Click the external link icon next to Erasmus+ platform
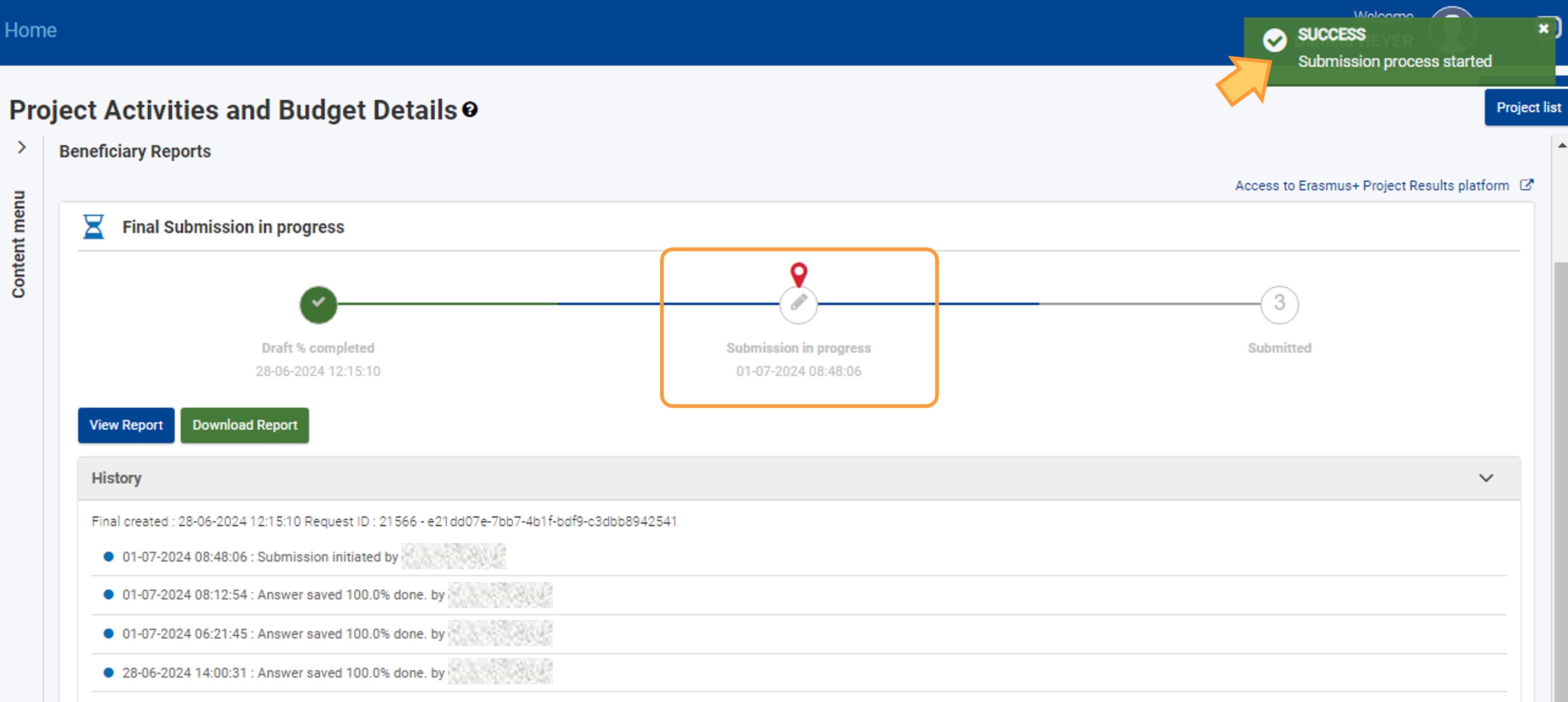 tap(1527, 185)
